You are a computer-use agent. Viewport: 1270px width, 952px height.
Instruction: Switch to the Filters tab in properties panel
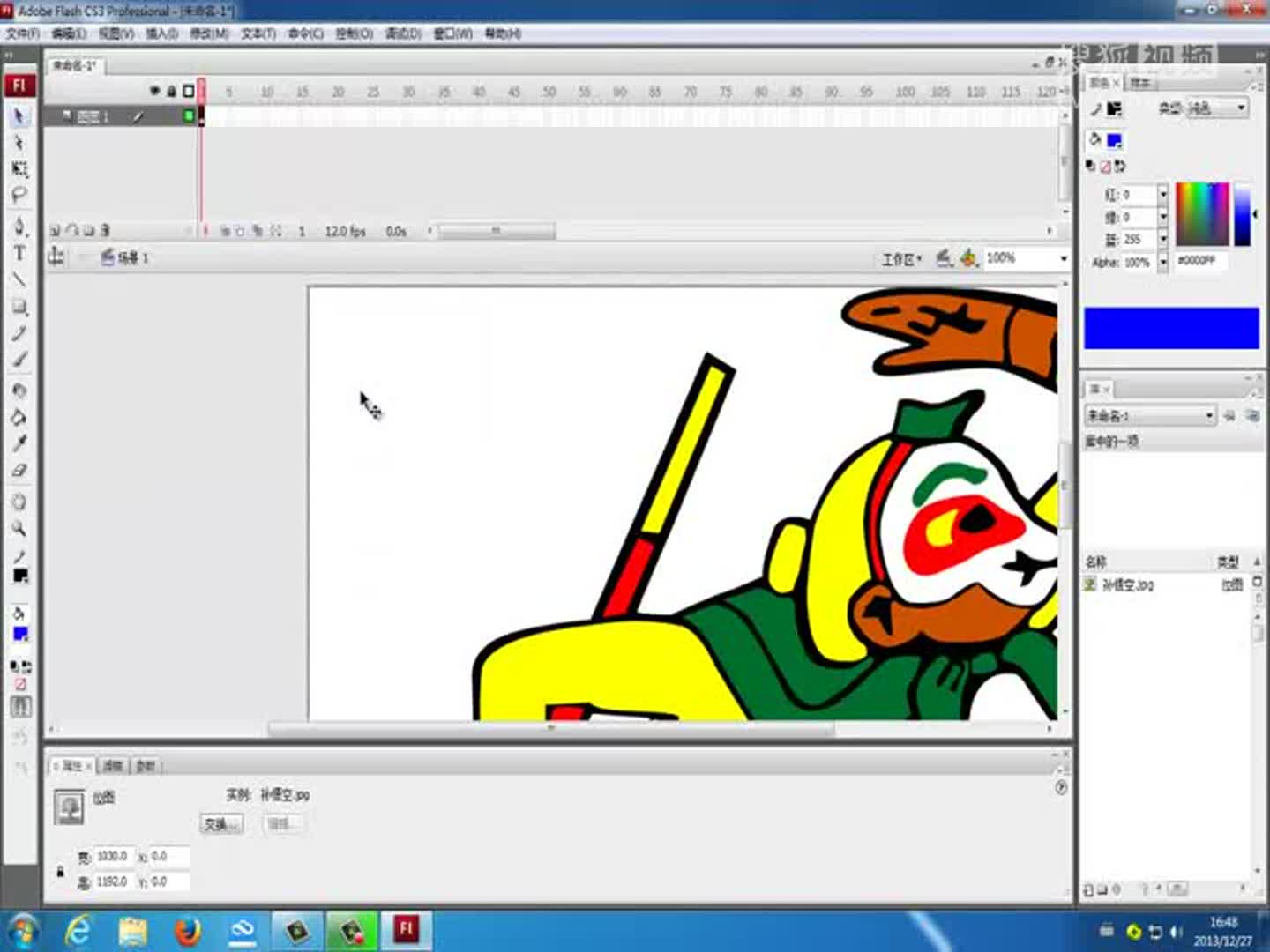pos(113,766)
